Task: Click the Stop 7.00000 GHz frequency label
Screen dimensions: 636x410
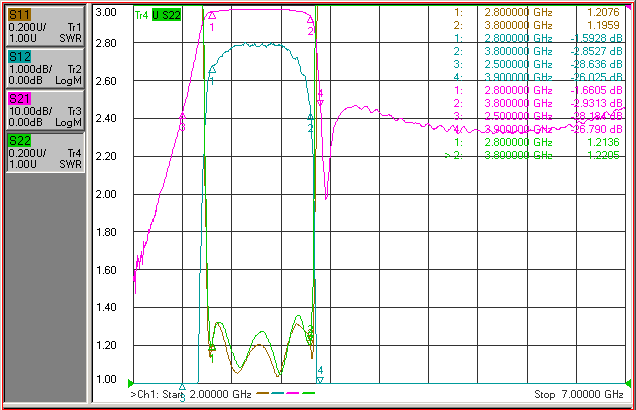Action: 578,394
